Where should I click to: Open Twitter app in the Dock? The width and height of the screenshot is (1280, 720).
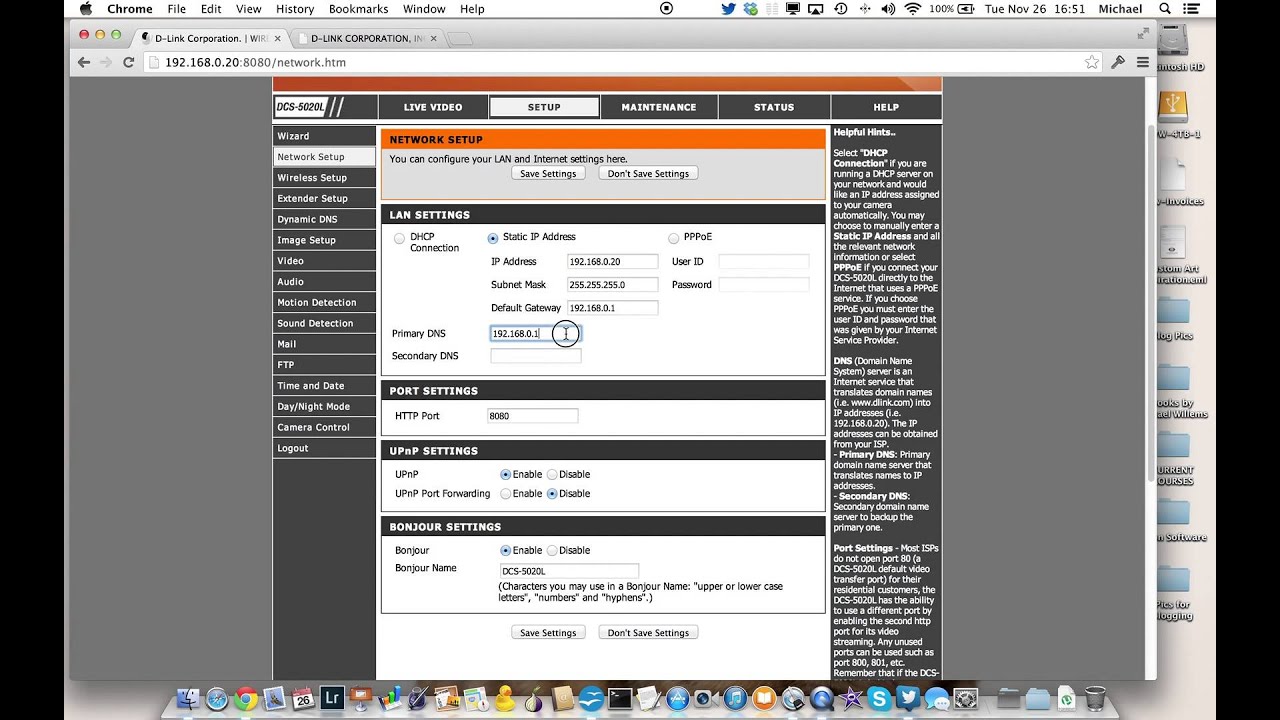tap(908, 698)
